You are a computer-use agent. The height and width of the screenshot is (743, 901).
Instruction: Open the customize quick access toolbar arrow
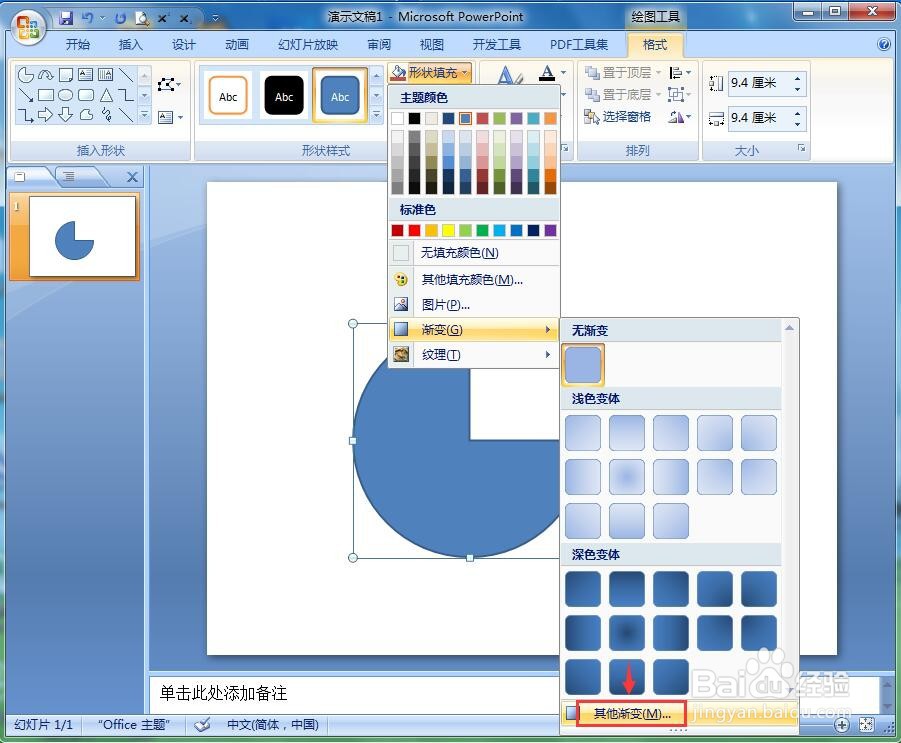pos(215,18)
